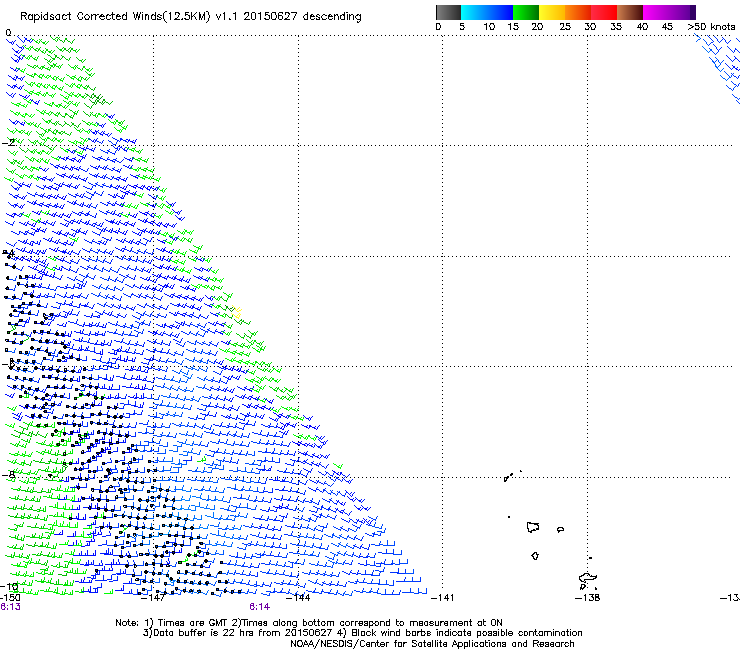Click the '20' legend scale label
The height and width of the screenshot is (650, 740).
click(537, 27)
